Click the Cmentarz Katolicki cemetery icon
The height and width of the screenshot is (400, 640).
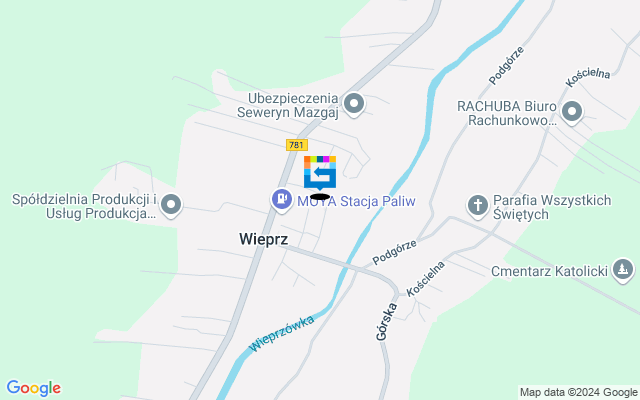point(623,270)
